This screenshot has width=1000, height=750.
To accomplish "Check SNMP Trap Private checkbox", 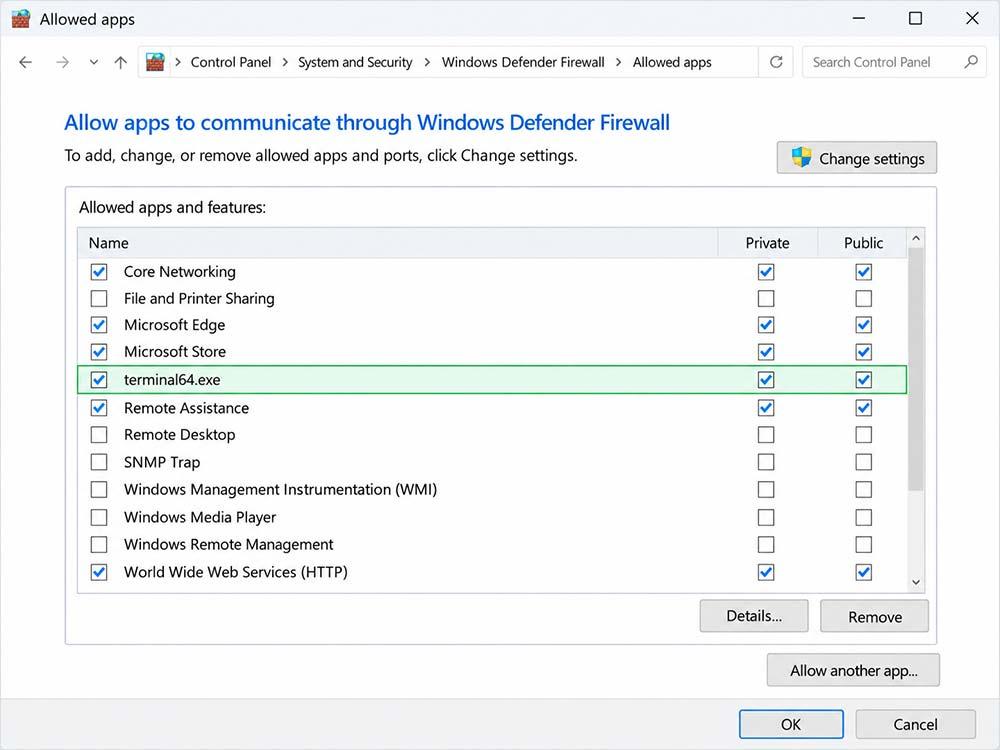I will click(x=766, y=462).
